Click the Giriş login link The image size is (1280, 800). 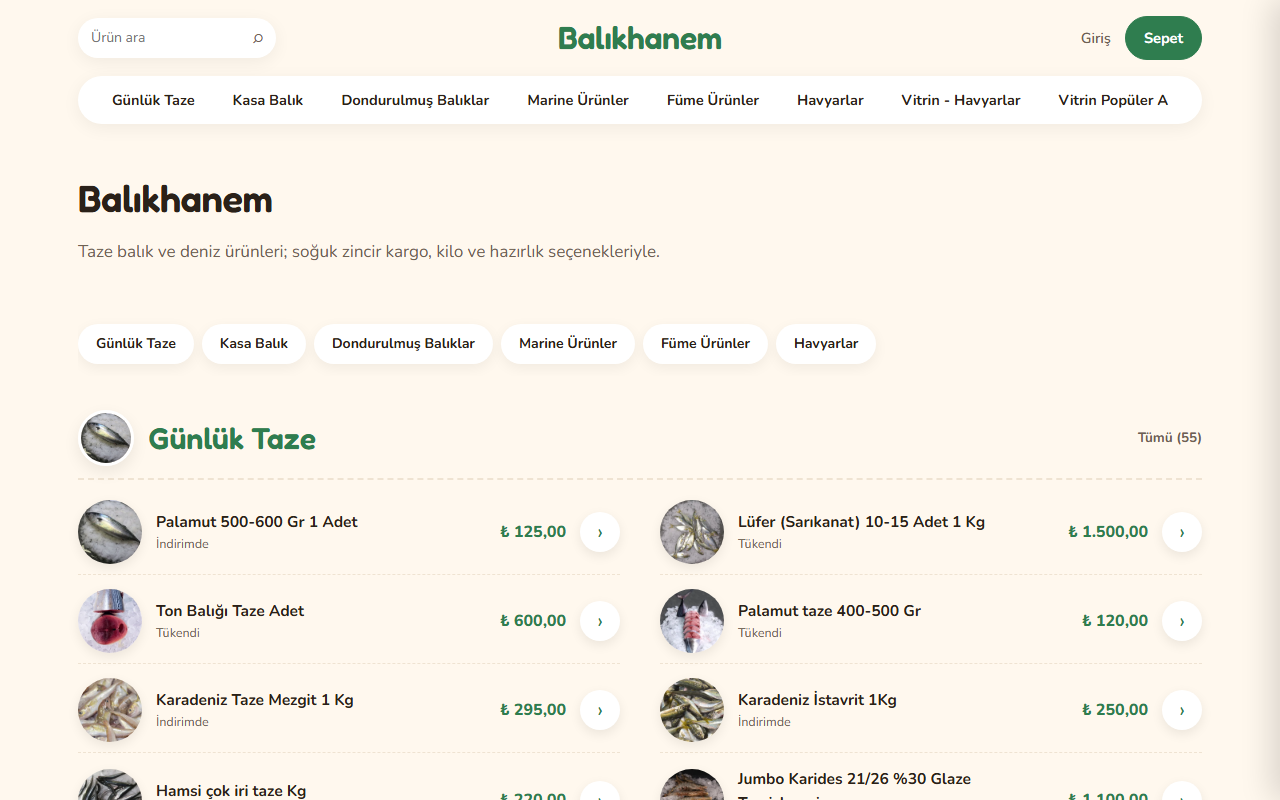(x=1096, y=38)
